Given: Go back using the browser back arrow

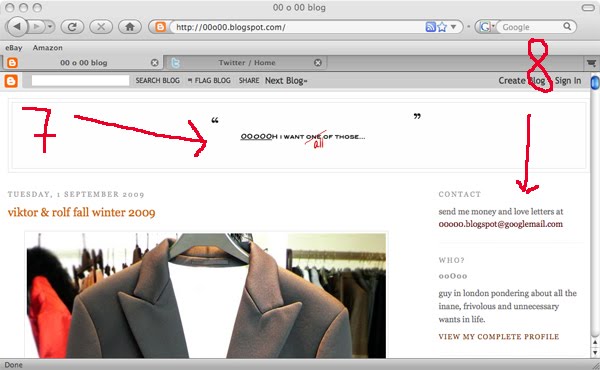Looking at the screenshot, I should coord(16,26).
